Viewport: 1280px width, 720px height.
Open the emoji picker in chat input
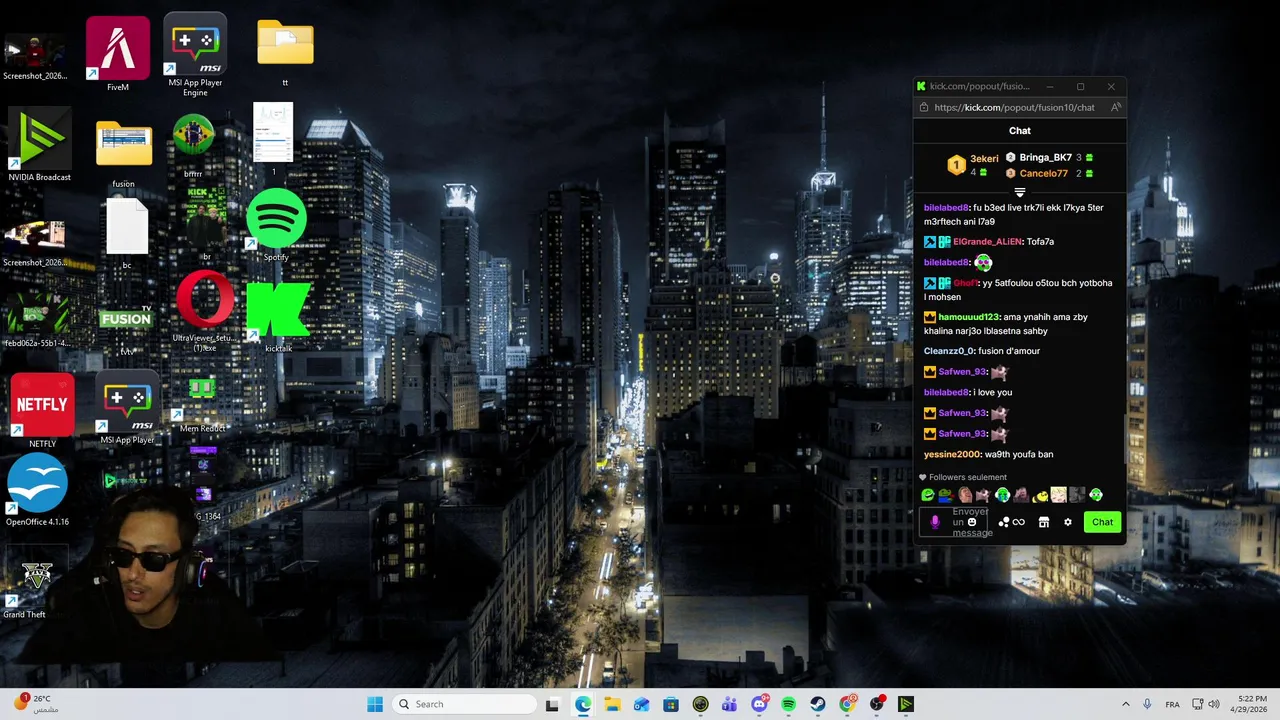972,522
